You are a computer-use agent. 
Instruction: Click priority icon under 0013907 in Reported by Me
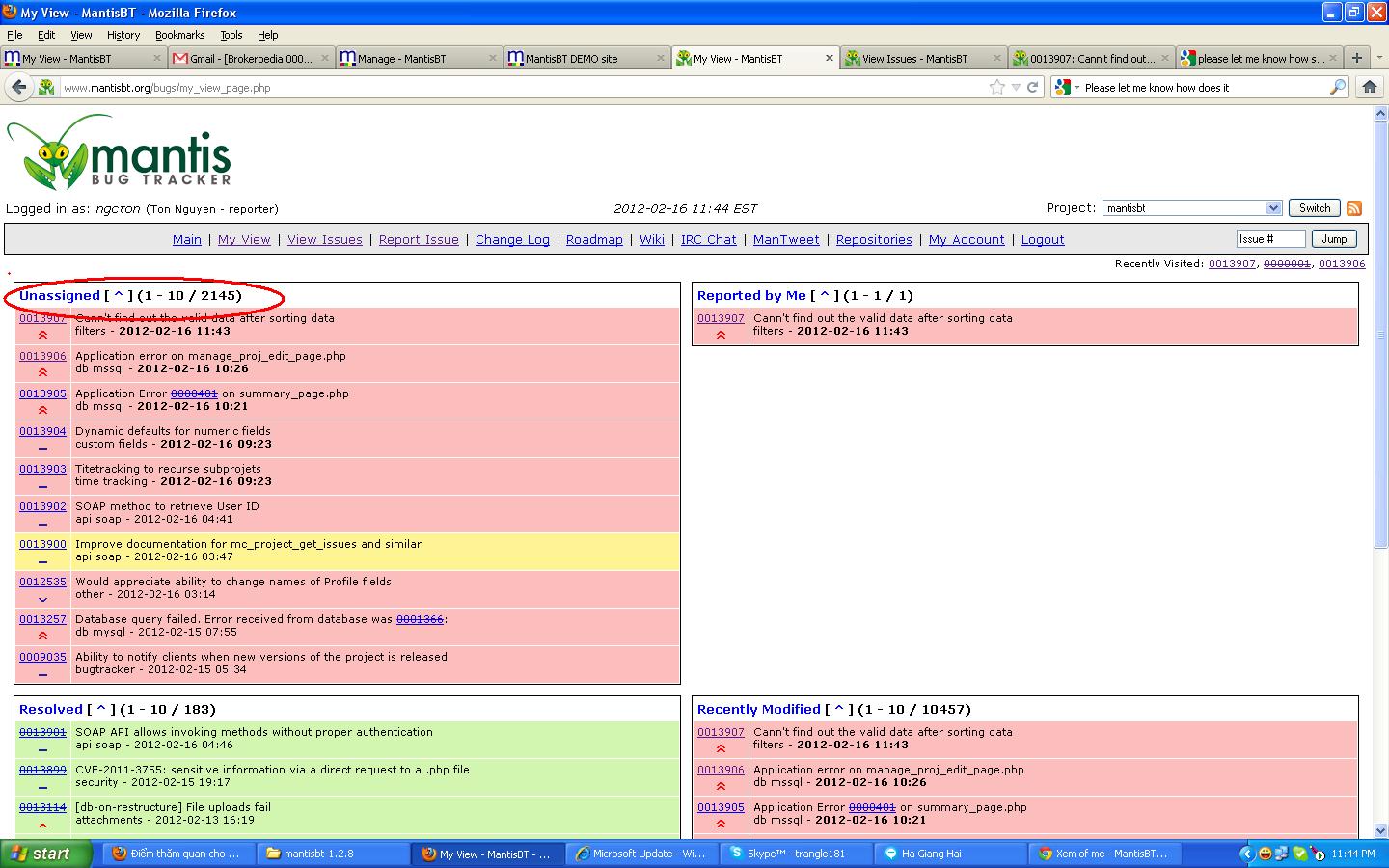tap(721, 335)
